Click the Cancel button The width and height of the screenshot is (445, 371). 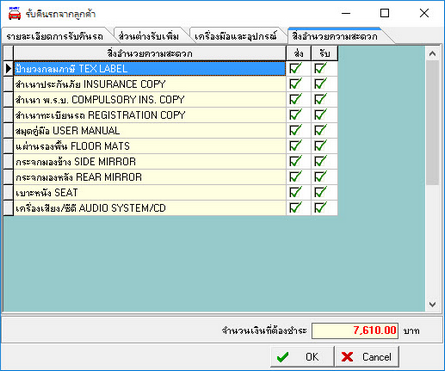tap(367, 357)
